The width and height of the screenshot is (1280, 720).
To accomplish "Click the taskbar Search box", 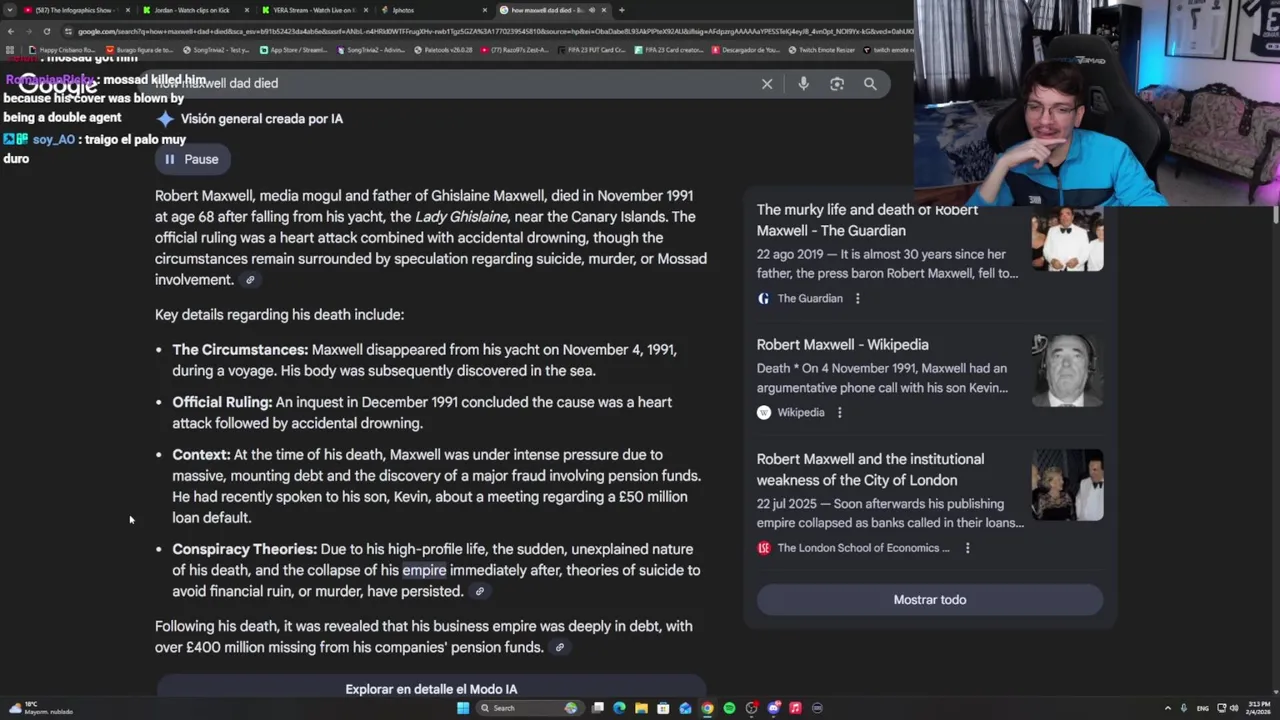I will [x=530, y=708].
